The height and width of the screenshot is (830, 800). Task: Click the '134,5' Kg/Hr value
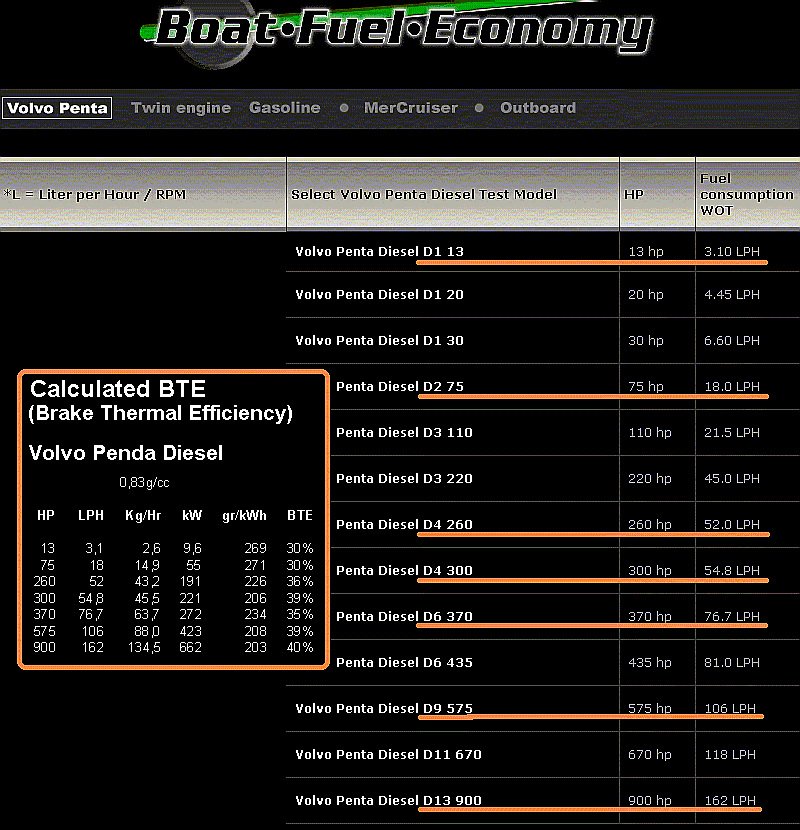click(144, 647)
